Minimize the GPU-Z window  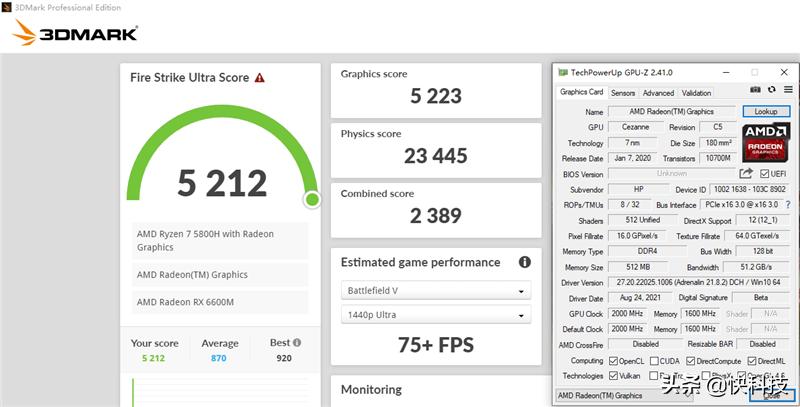tap(726, 72)
